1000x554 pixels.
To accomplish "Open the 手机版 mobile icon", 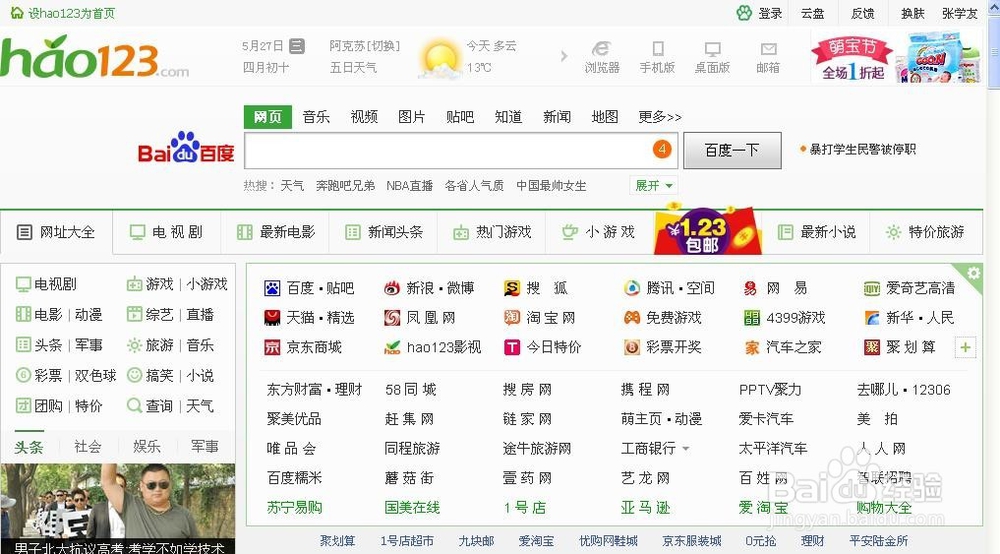I will pyautogui.click(x=657, y=57).
